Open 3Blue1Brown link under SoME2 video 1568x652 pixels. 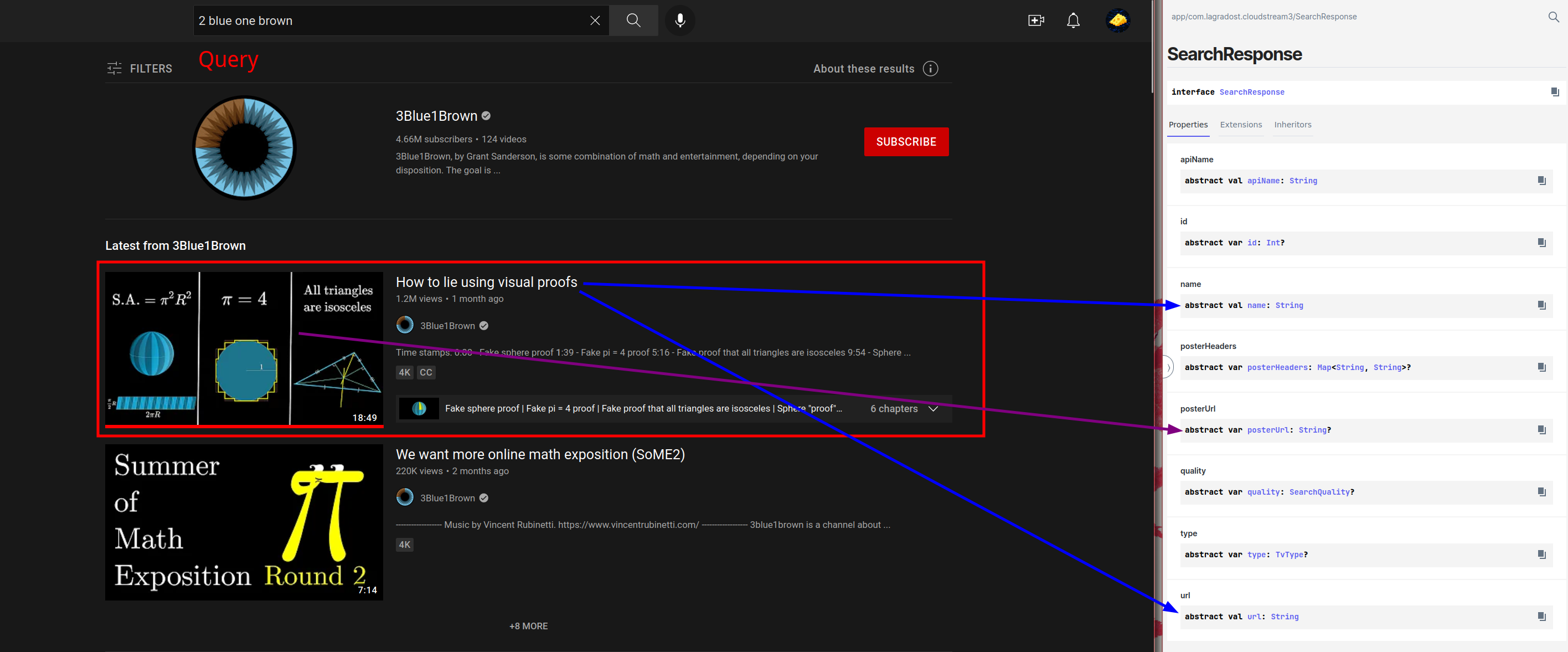(x=447, y=498)
